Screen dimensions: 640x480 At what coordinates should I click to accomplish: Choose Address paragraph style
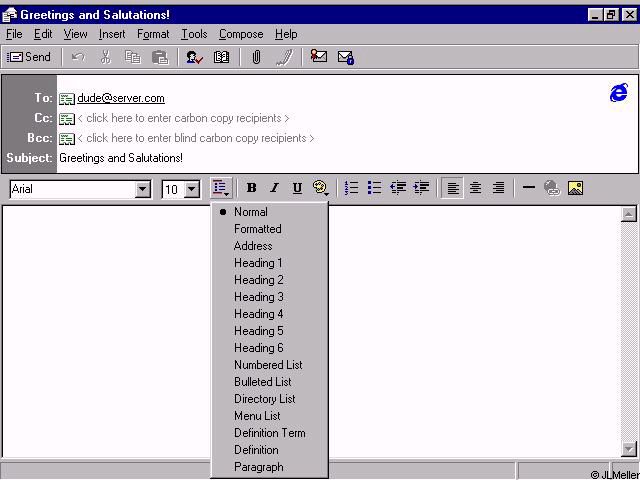[269, 246]
